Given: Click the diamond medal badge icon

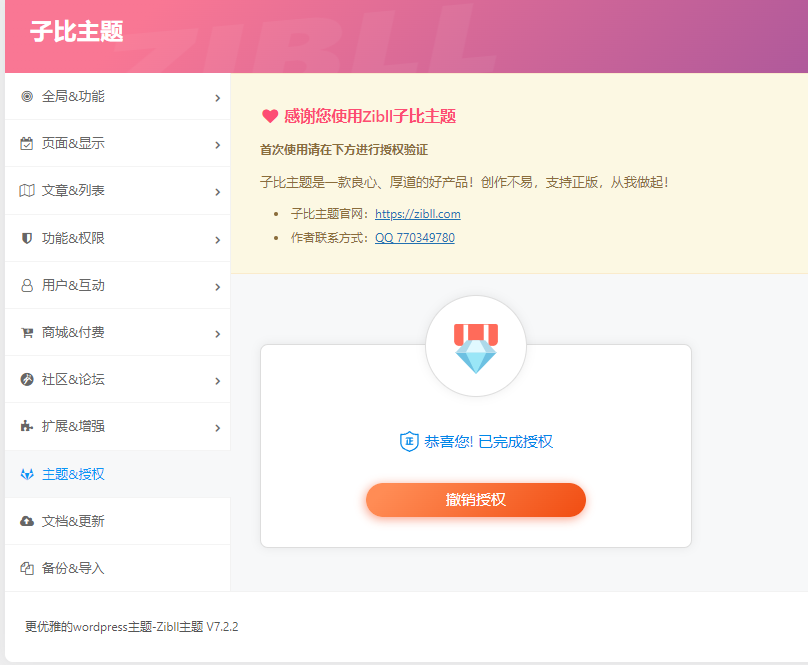Looking at the screenshot, I should point(476,348).
